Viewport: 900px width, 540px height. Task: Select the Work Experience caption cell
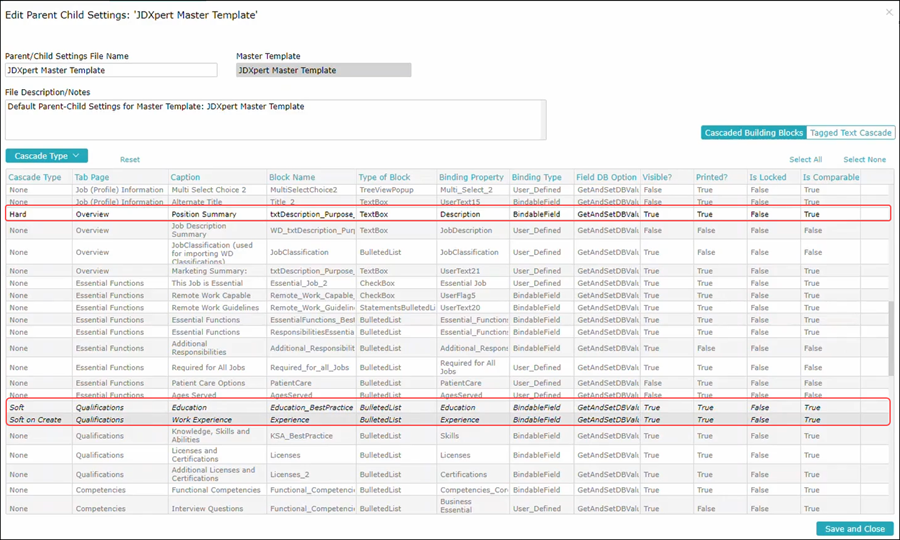pos(201,419)
